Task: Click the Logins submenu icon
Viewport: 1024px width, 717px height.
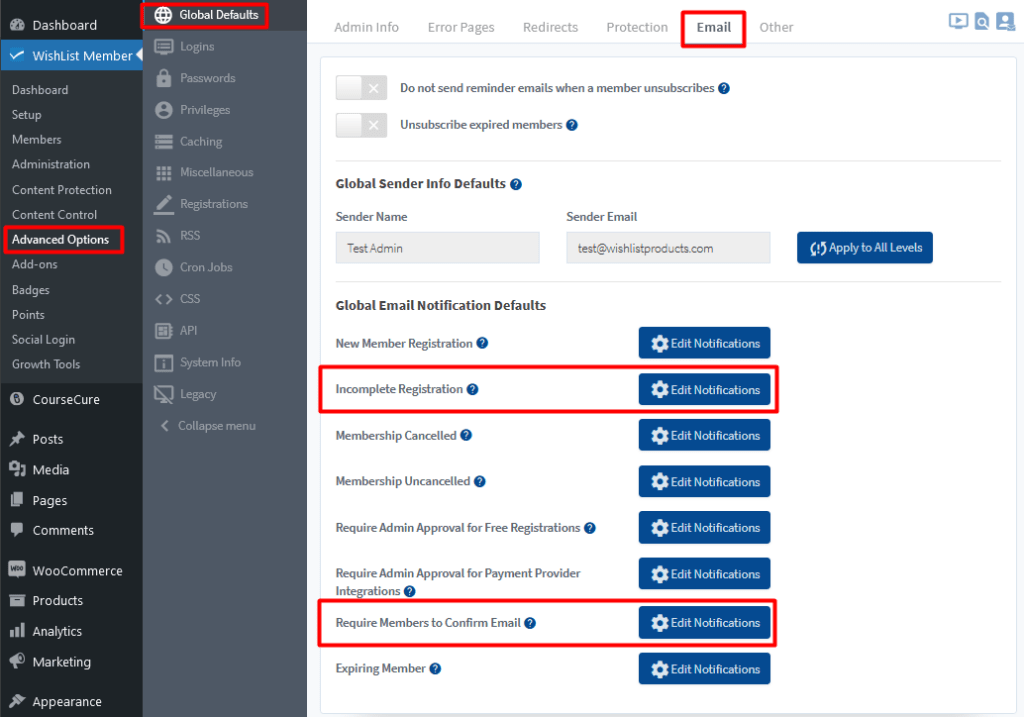Action: [163, 47]
